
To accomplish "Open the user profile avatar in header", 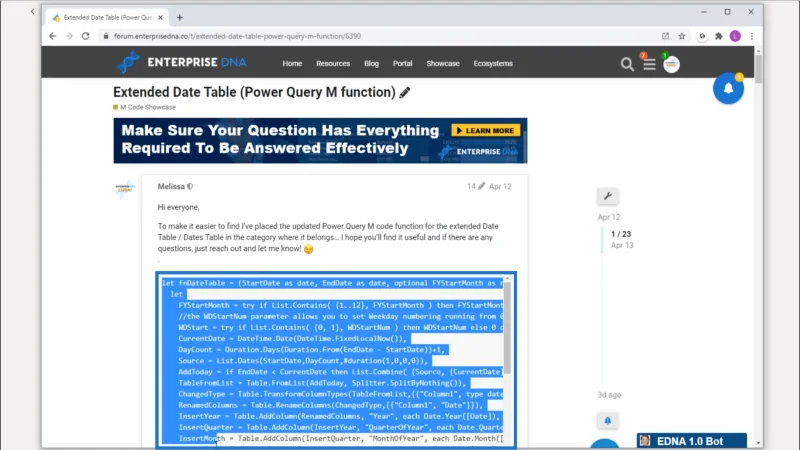I will [x=671, y=64].
